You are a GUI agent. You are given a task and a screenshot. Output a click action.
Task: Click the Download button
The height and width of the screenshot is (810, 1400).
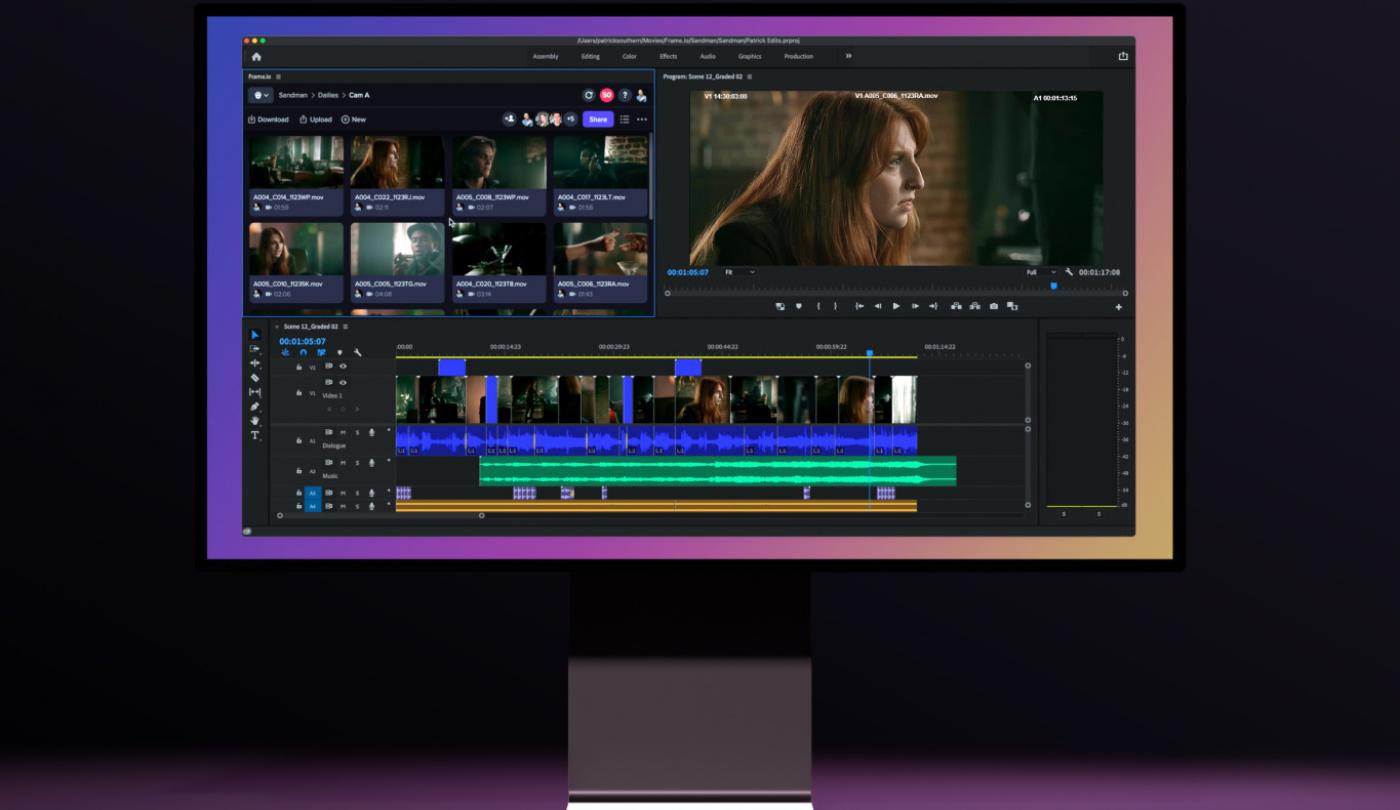(x=268, y=120)
